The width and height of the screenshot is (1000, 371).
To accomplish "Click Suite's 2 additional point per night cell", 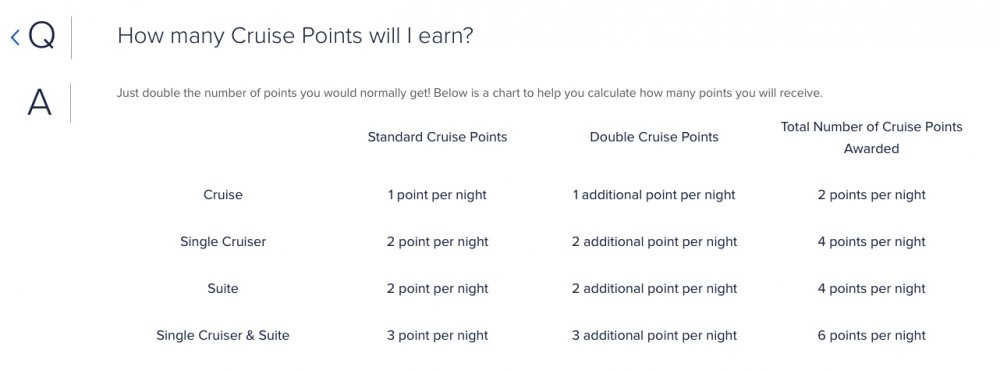I will tap(654, 289).
